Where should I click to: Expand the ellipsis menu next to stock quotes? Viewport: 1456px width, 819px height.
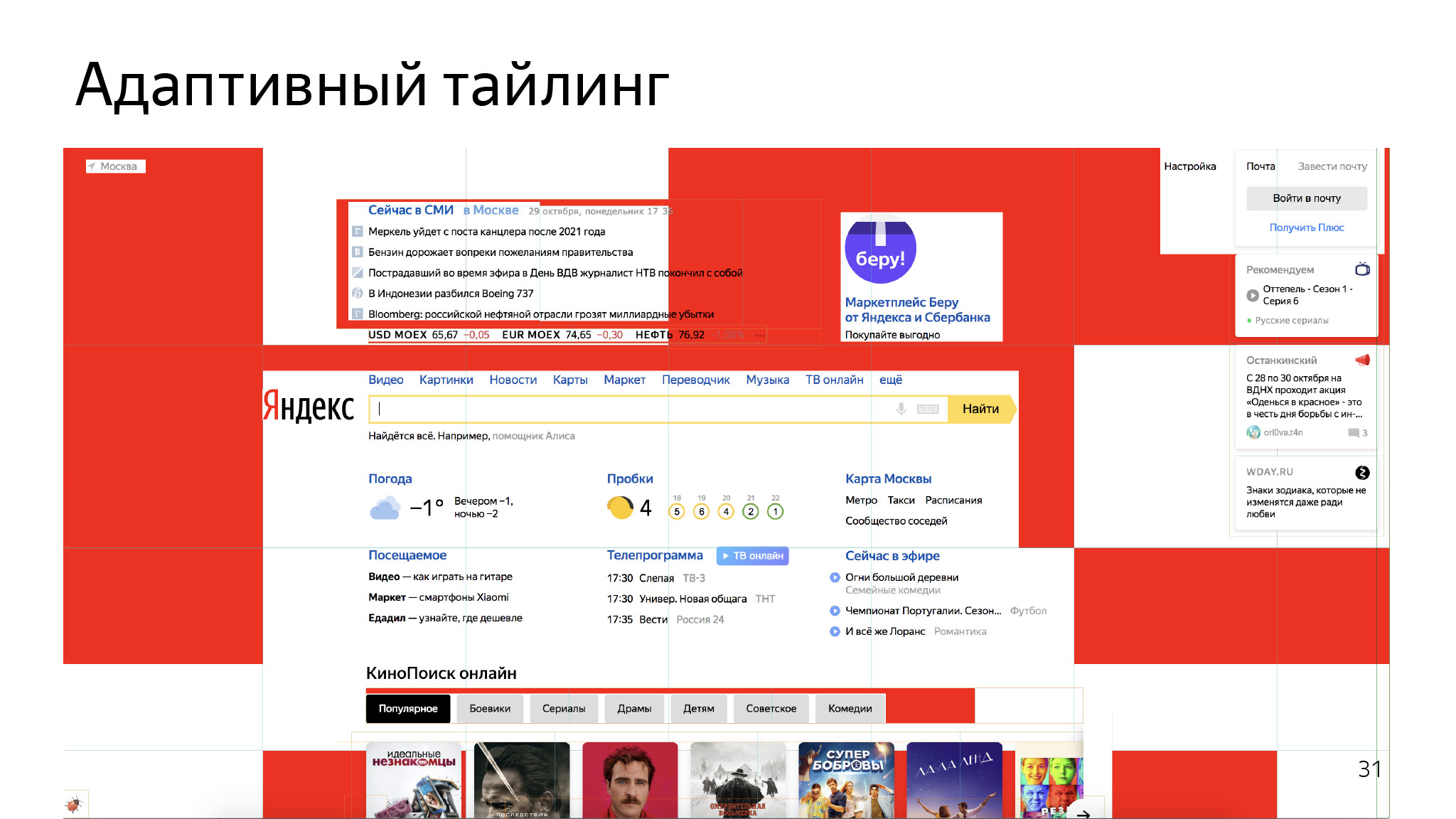tap(760, 334)
